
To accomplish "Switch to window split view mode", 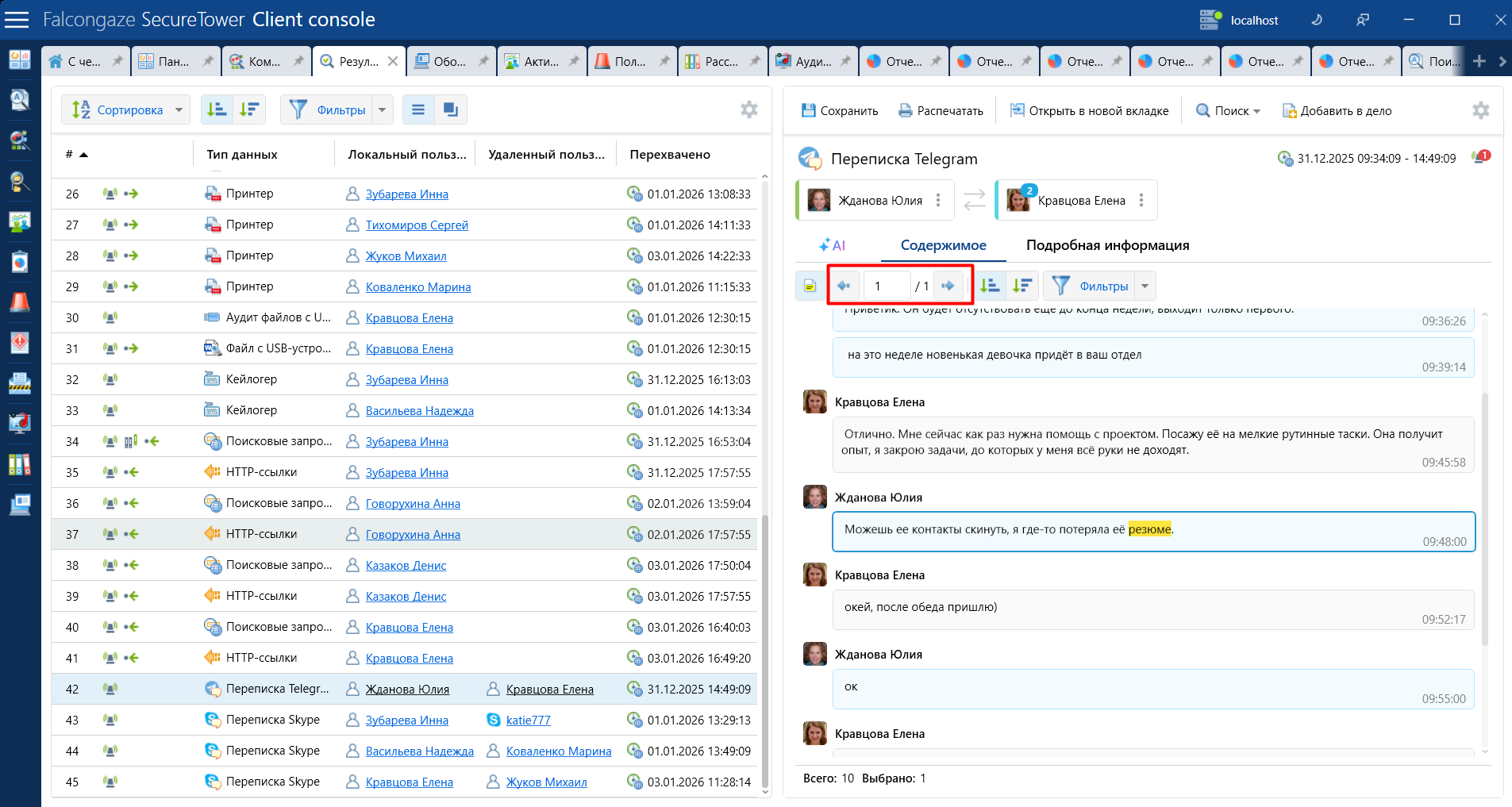I will click(x=450, y=110).
